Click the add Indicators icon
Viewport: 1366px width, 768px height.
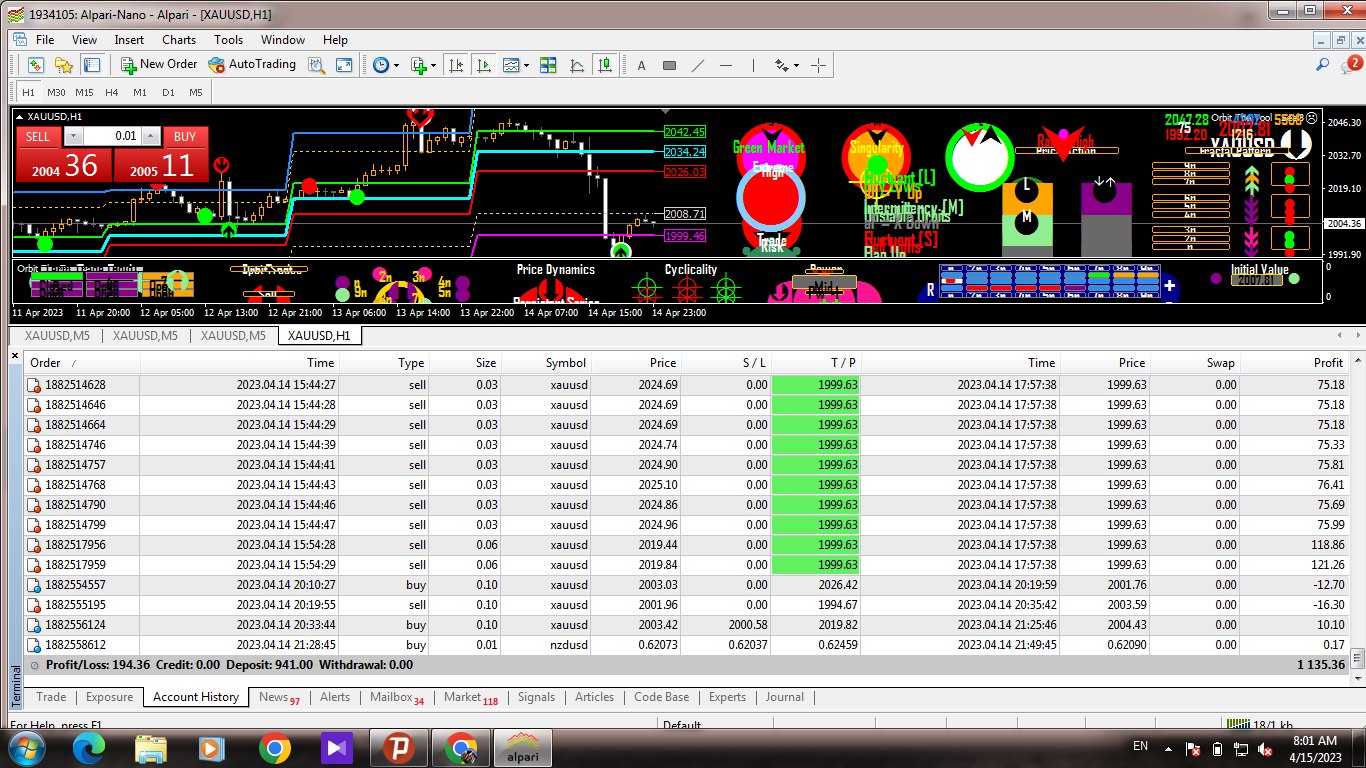pos(419,65)
